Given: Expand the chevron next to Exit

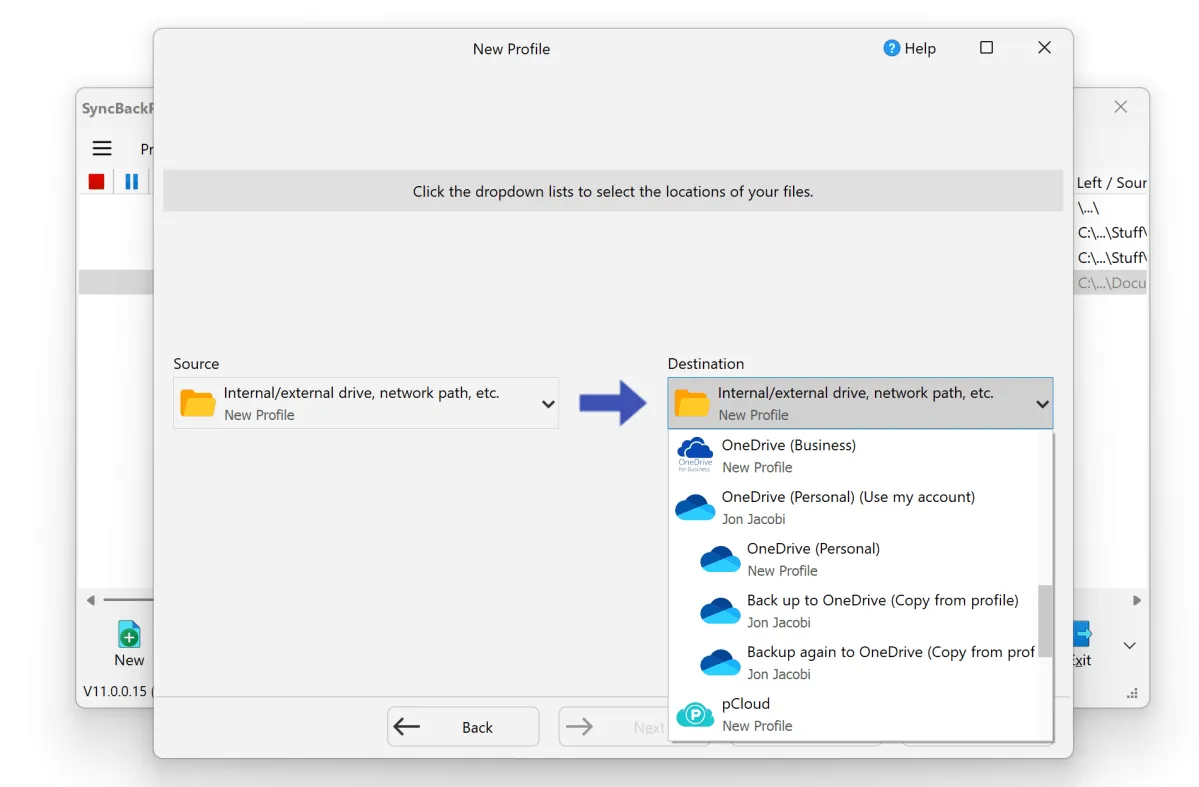Looking at the screenshot, I should point(1130,645).
